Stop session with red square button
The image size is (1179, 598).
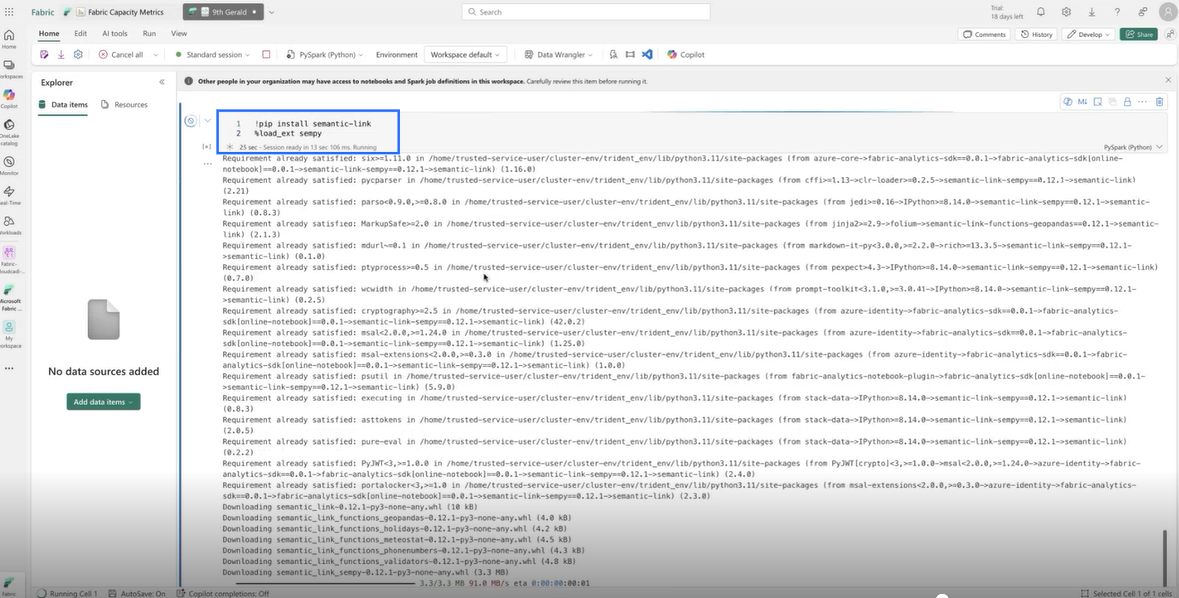coord(266,55)
